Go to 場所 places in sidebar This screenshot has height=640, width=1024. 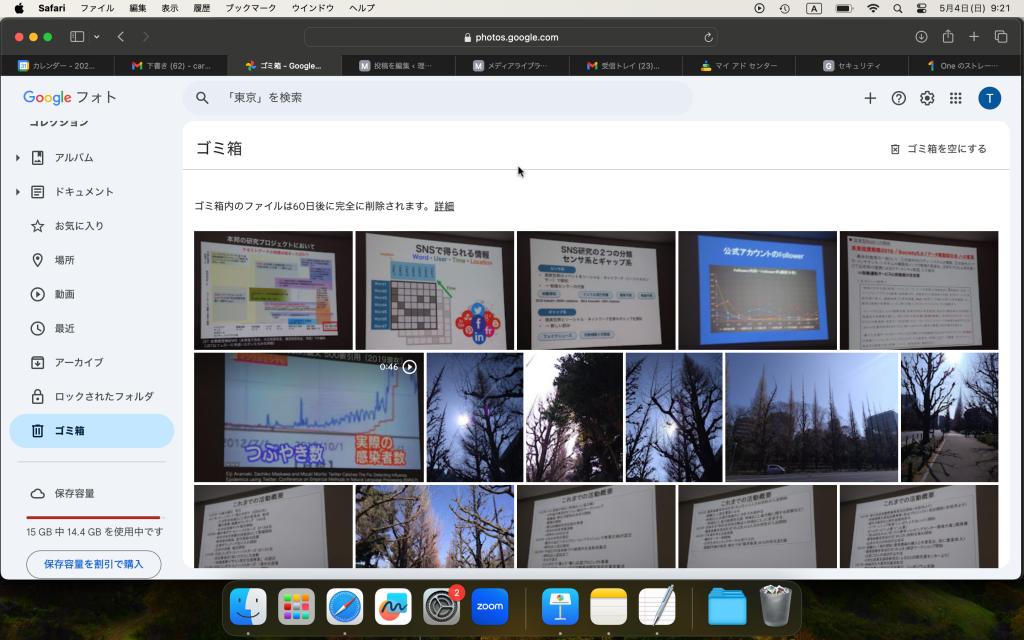pos(91,260)
